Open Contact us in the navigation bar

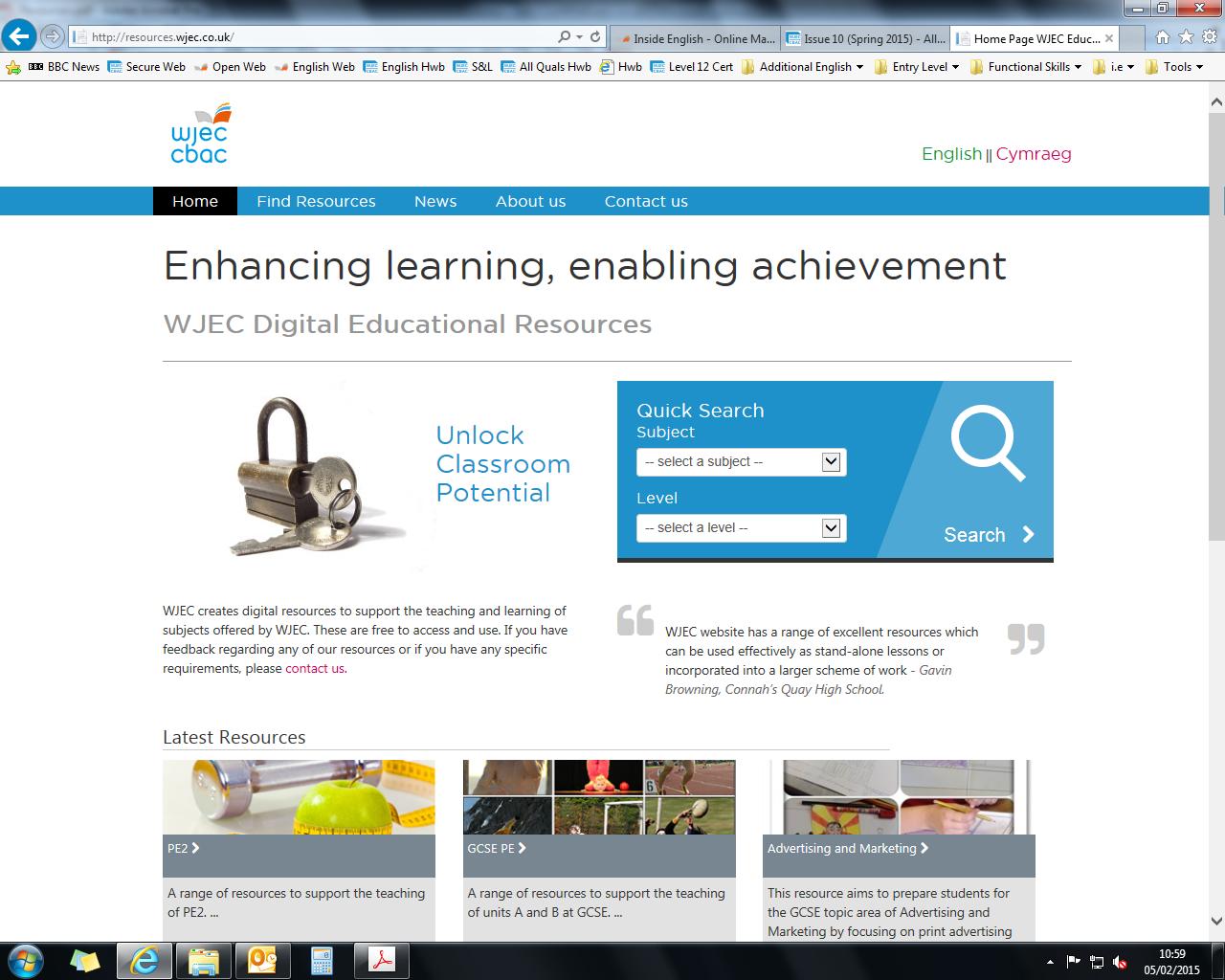click(646, 201)
